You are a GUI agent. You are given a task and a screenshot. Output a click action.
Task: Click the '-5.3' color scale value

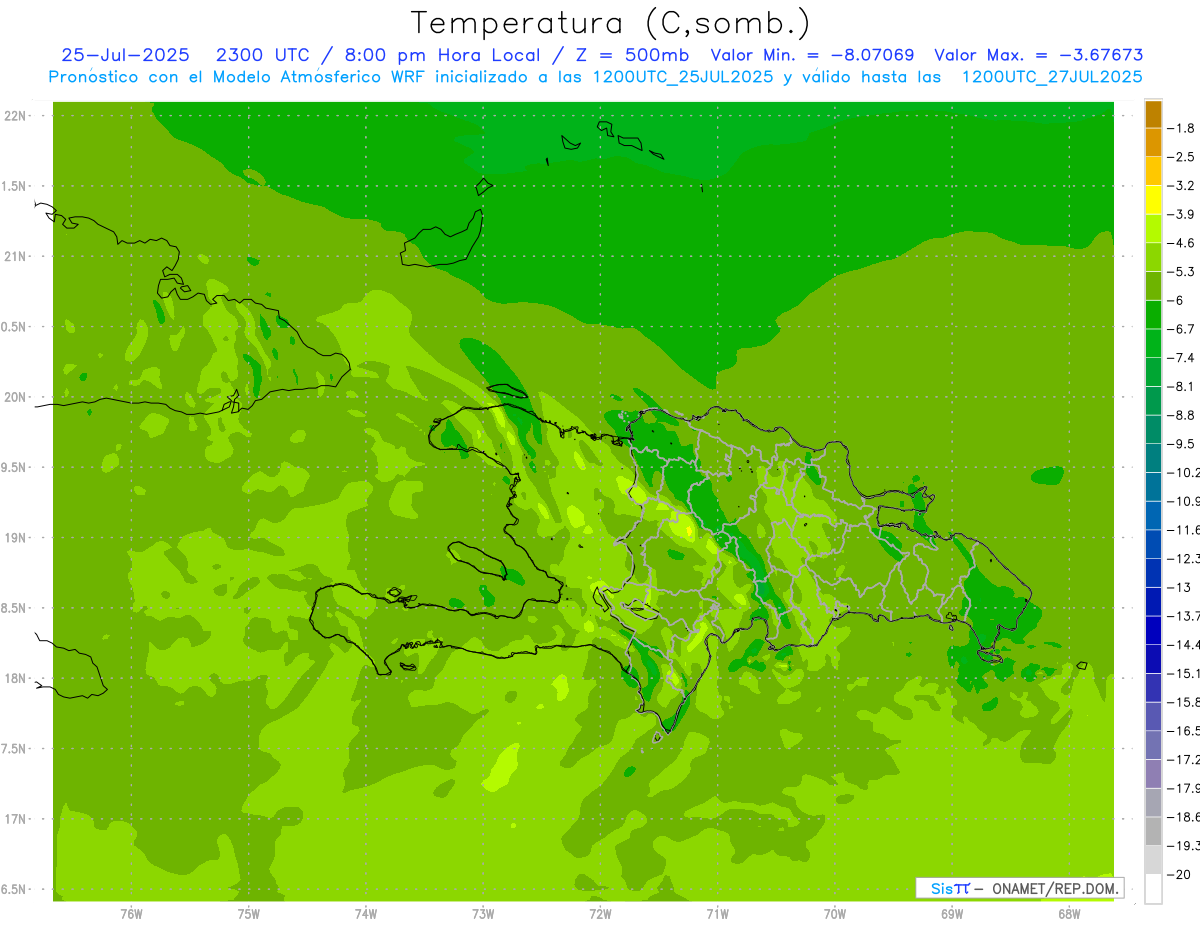[1181, 271]
